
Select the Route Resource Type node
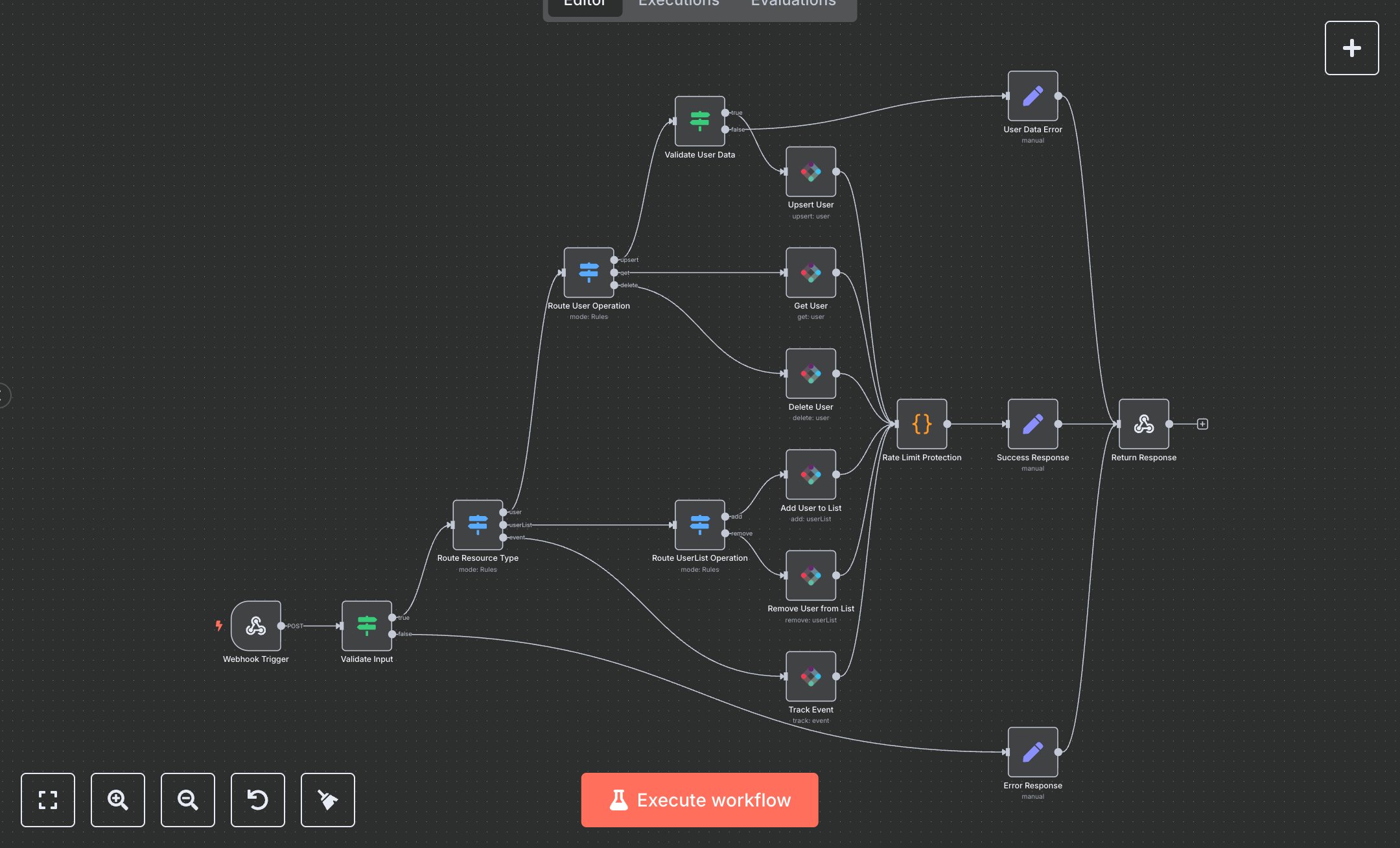click(x=478, y=524)
